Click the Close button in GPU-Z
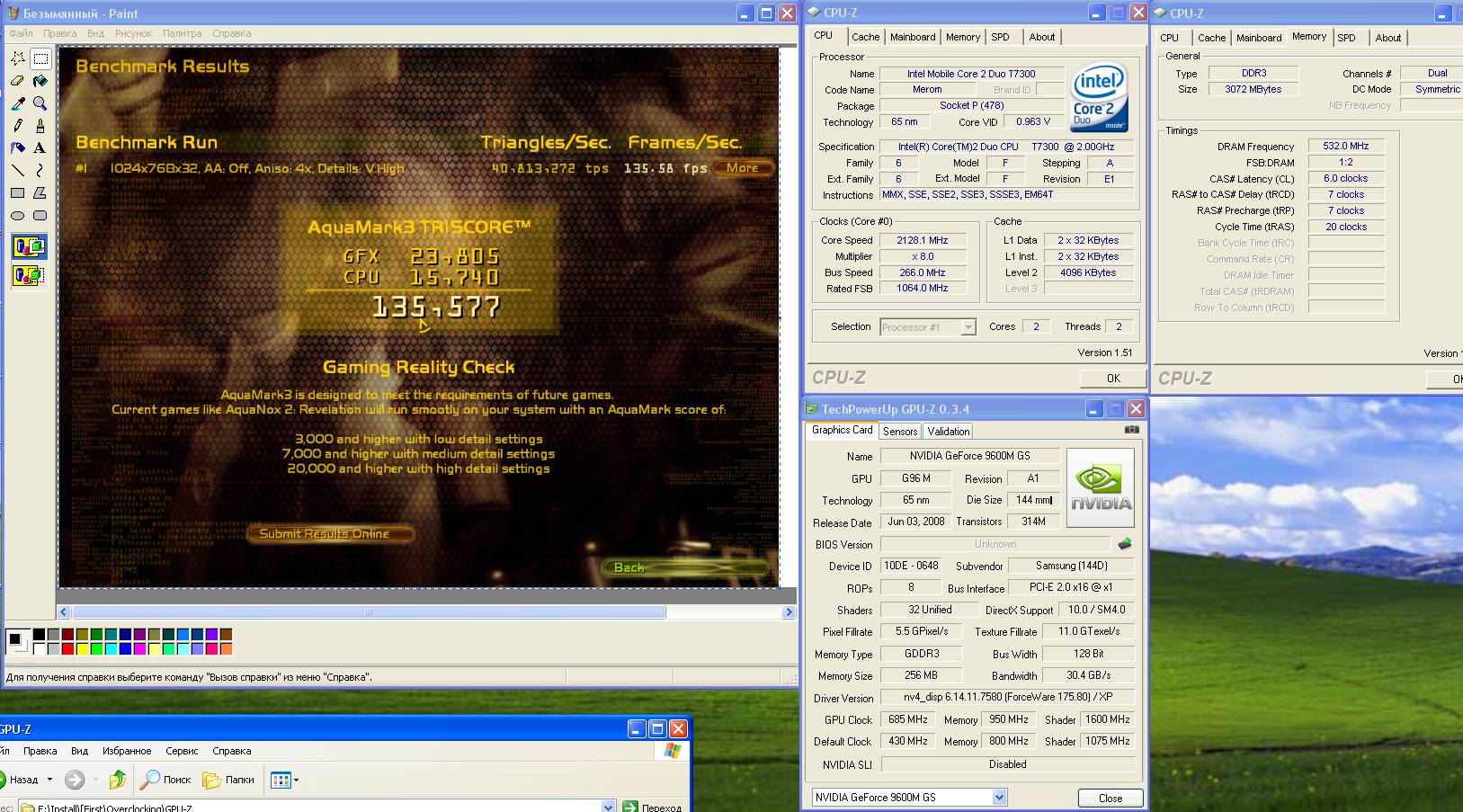The width and height of the screenshot is (1463, 812). tap(1111, 799)
